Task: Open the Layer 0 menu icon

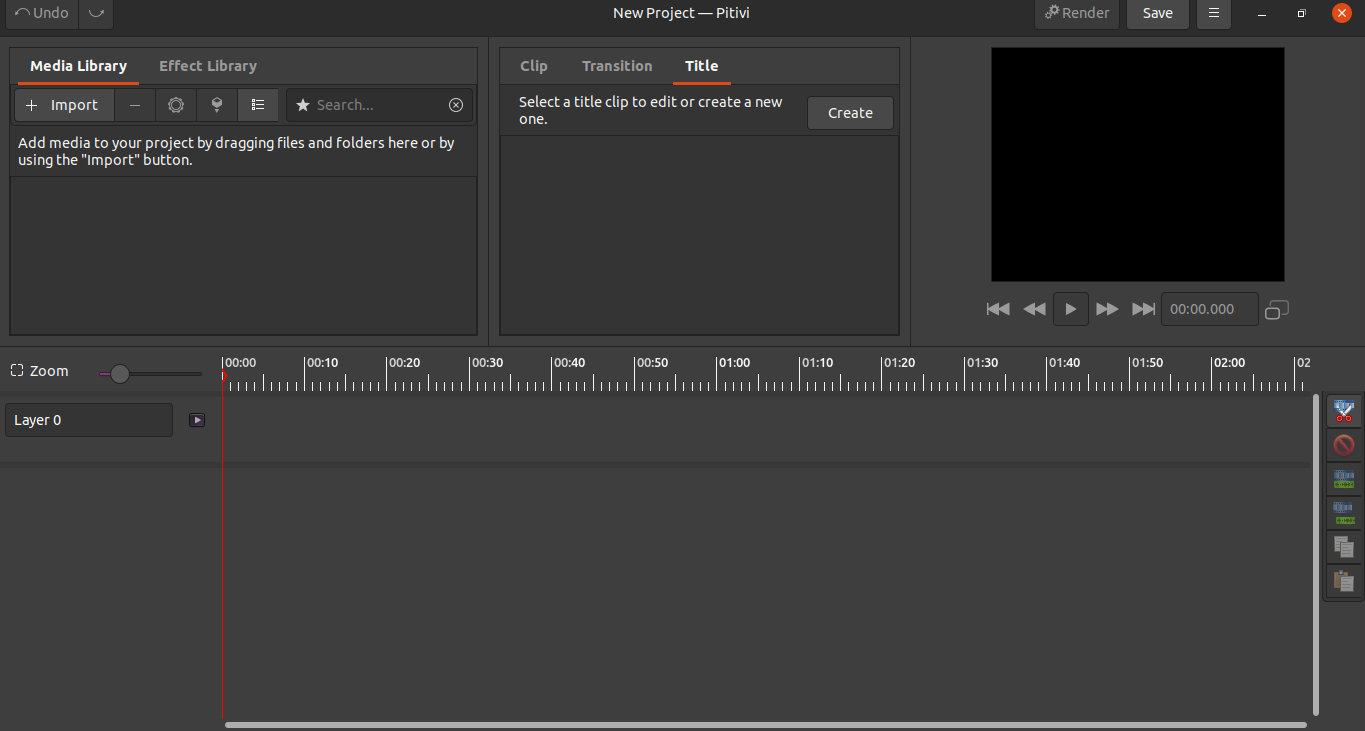Action: tap(197, 420)
